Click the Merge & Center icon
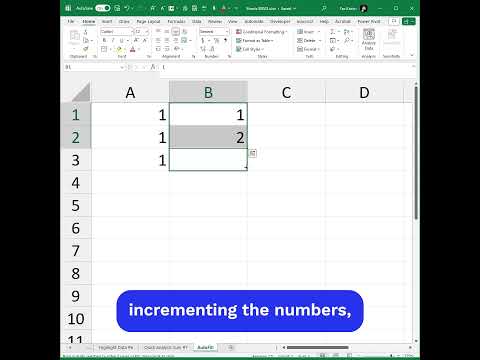480x360 pixels. pos(184,40)
